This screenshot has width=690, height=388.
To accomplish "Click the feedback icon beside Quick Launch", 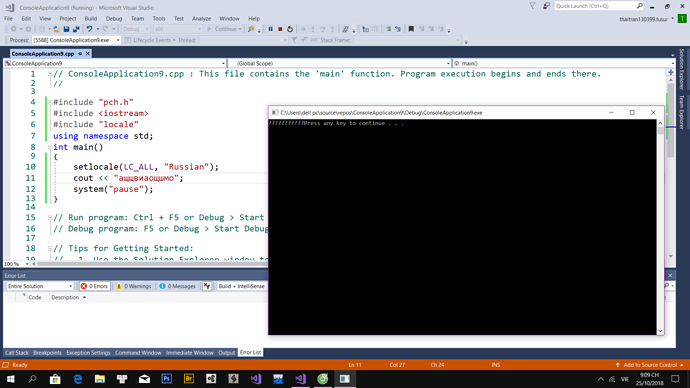I will click(x=546, y=6).
